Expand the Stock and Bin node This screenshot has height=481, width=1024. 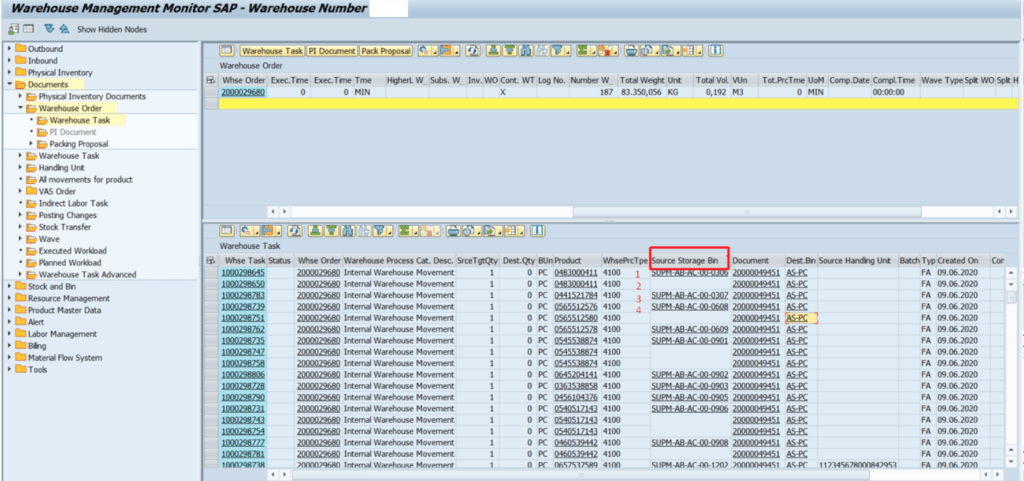tap(9, 287)
